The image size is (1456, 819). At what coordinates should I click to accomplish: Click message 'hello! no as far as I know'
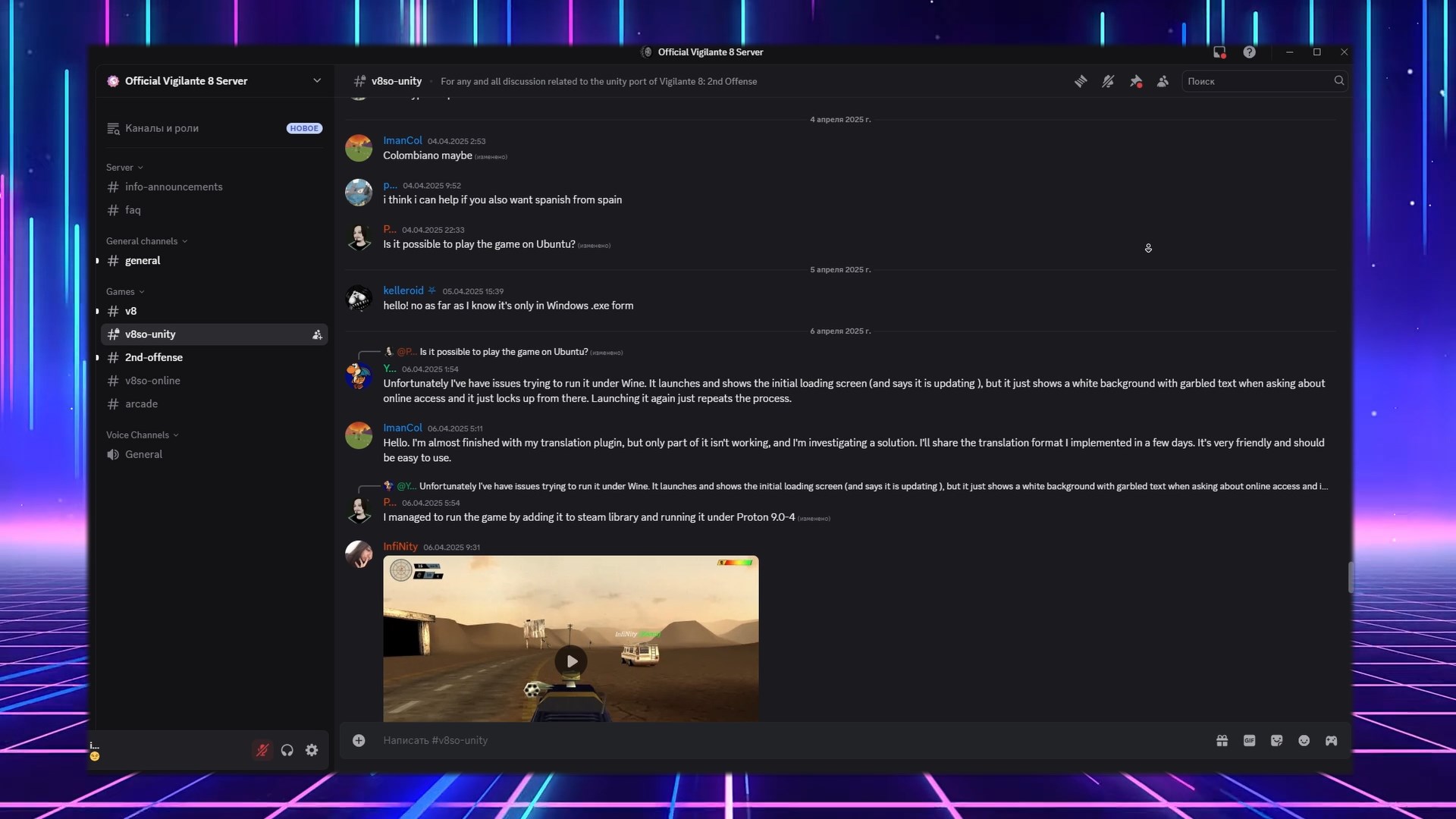tap(508, 306)
